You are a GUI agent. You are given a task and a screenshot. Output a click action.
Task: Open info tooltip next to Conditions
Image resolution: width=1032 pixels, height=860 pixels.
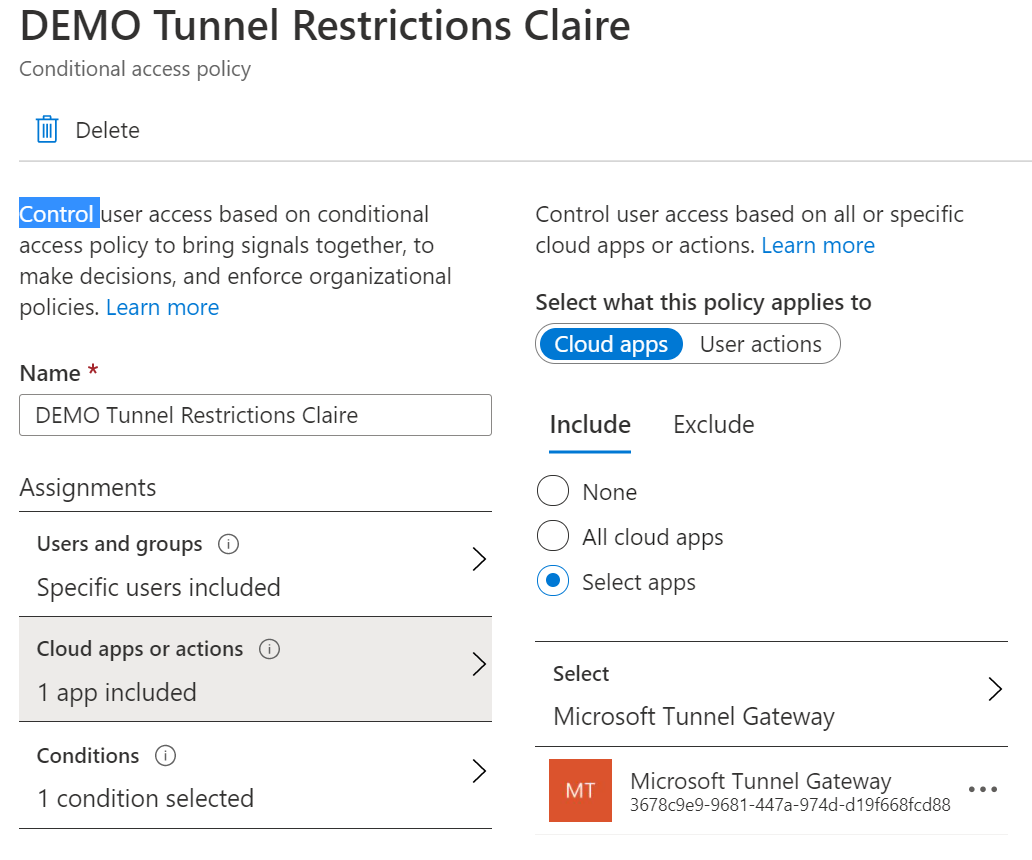pyautogui.click(x=165, y=755)
